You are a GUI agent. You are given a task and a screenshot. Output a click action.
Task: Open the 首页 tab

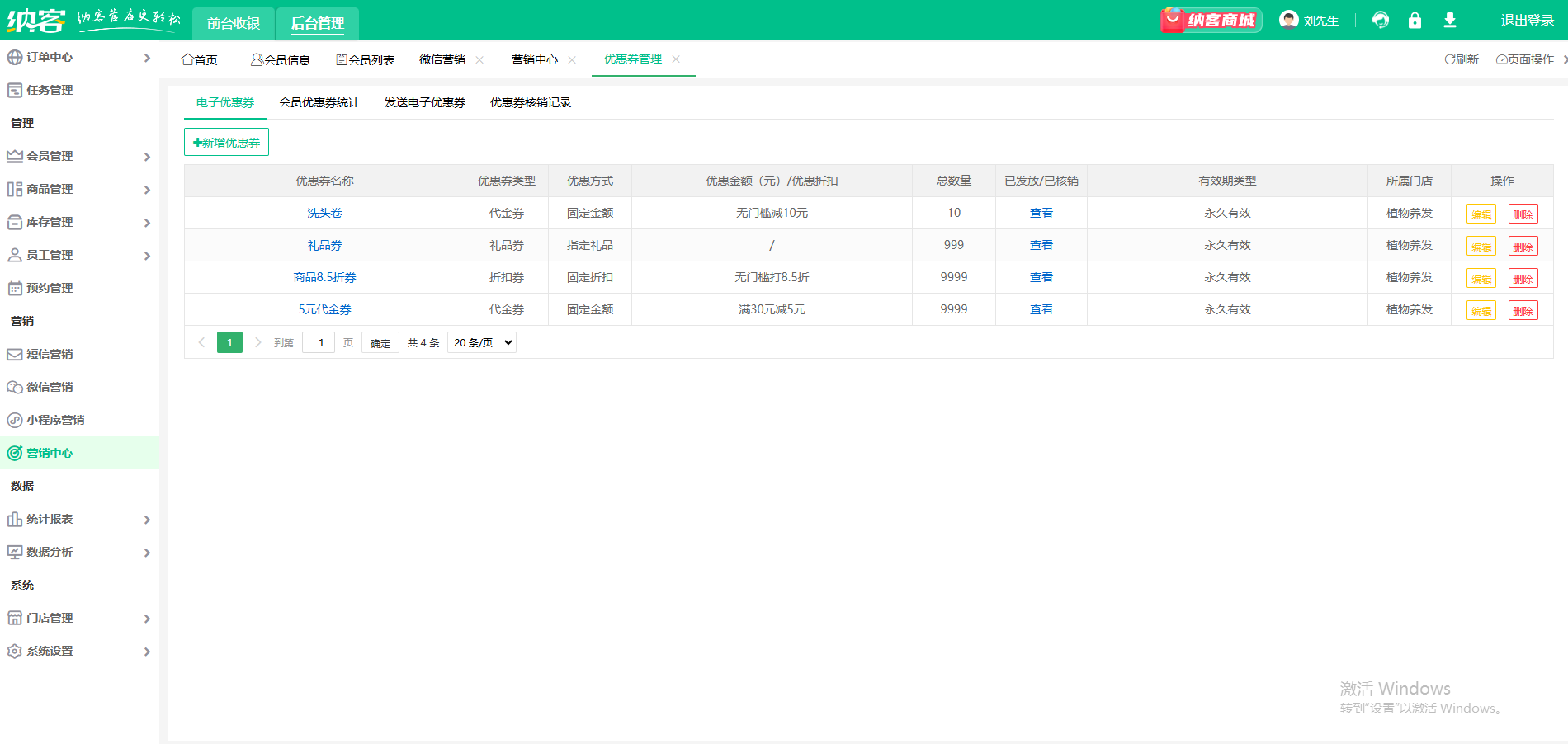(x=200, y=59)
